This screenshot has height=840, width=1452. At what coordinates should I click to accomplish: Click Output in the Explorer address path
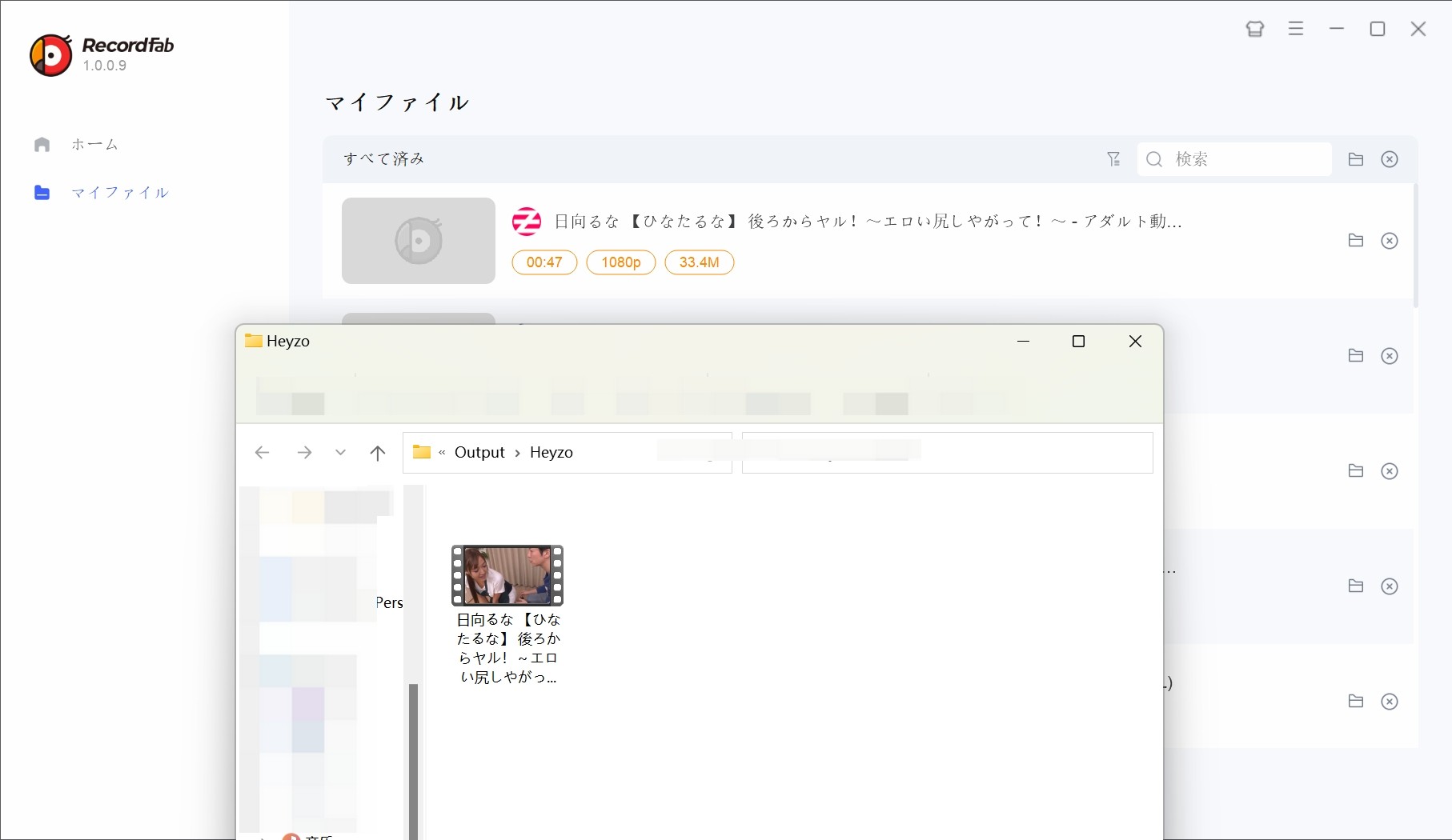click(x=479, y=453)
